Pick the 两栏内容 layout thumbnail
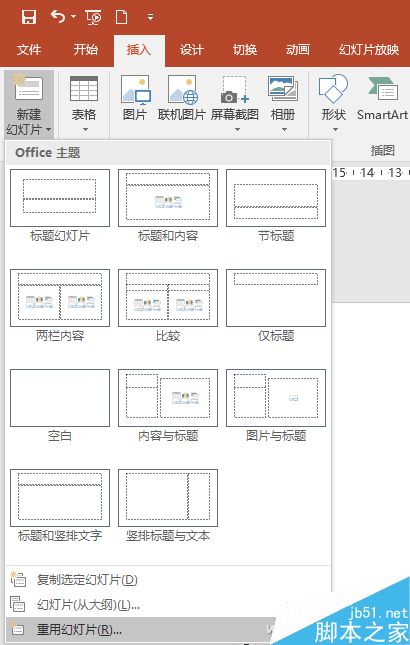Screen dimensions: 410x645 pyautogui.click(x=60, y=298)
